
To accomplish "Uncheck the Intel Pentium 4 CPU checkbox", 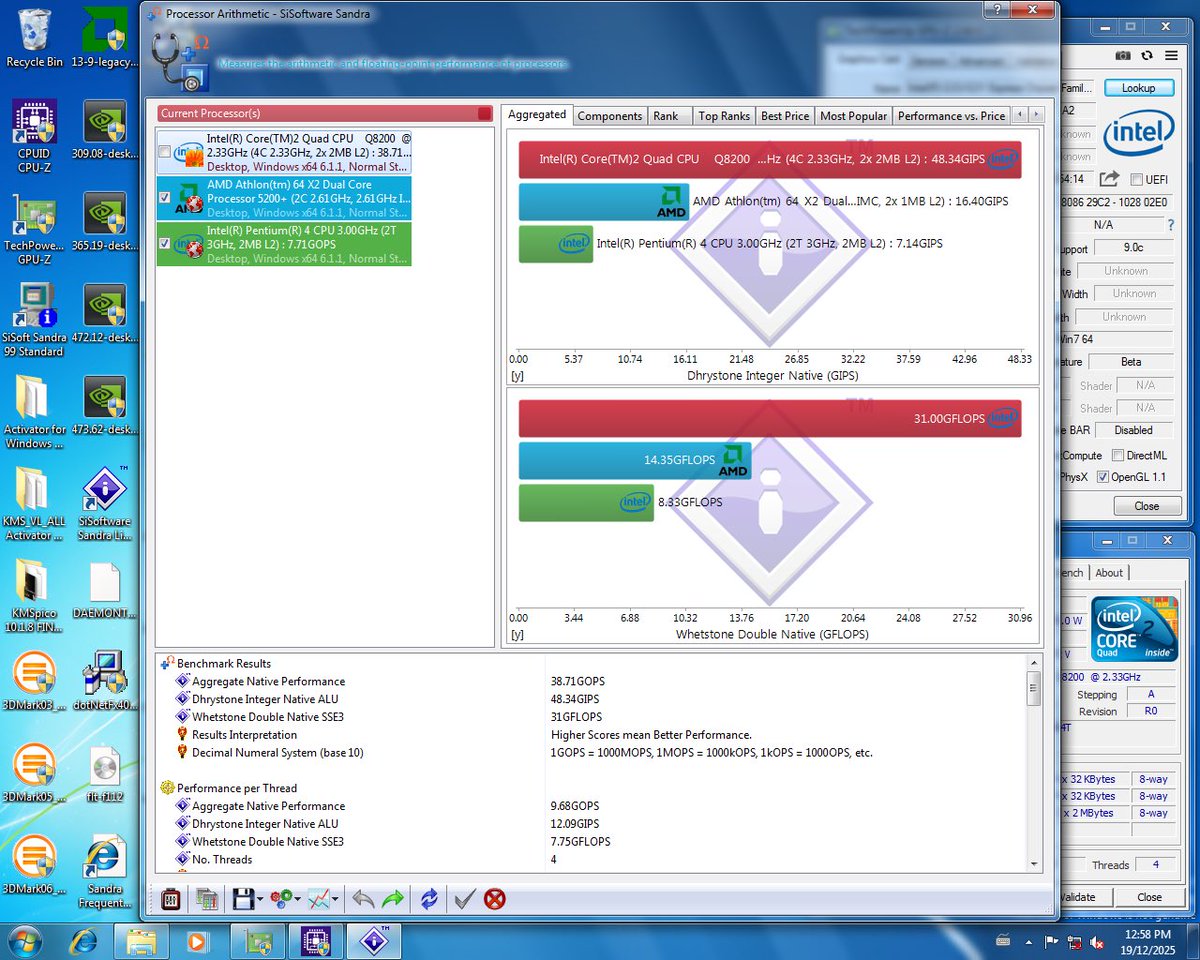I will point(164,244).
